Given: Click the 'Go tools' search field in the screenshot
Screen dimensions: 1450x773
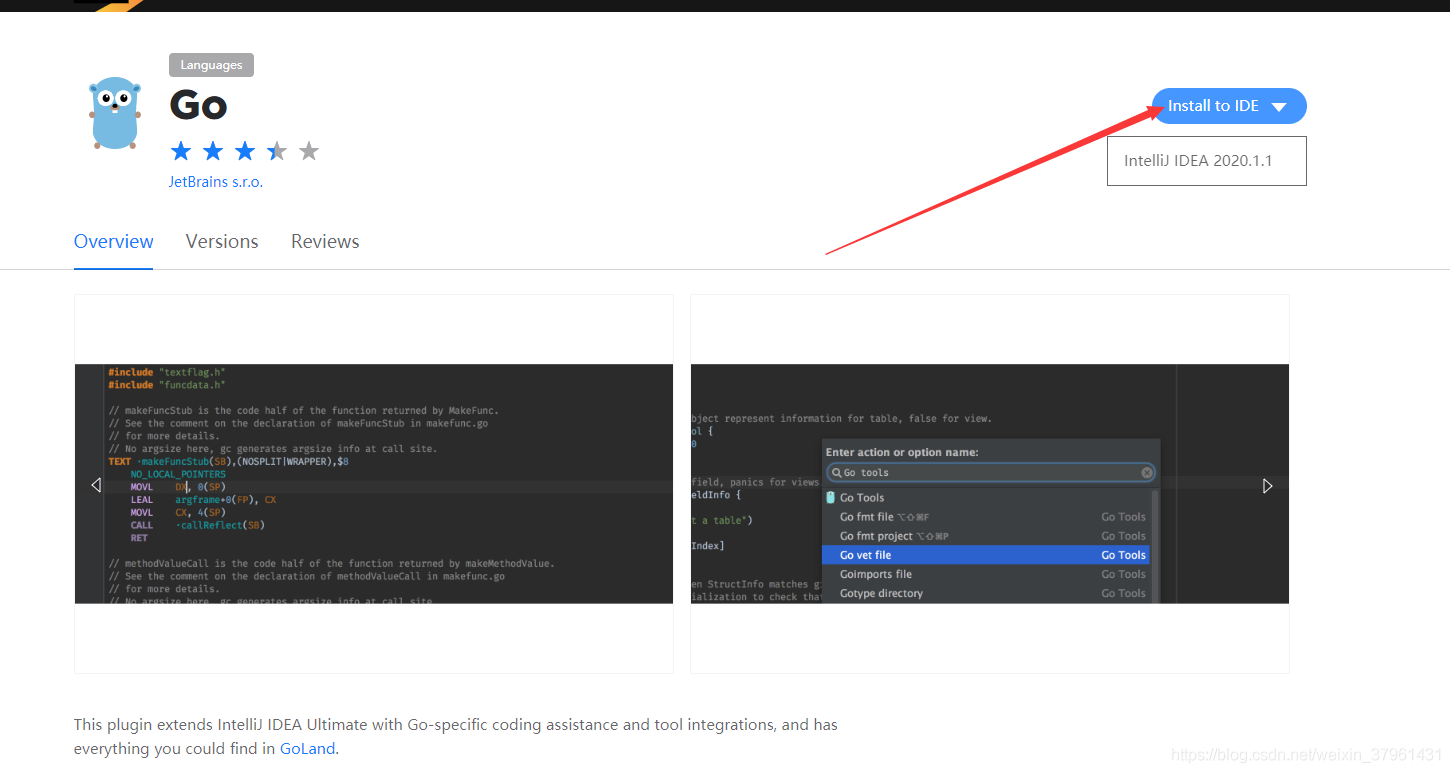Looking at the screenshot, I should (991, 473).
